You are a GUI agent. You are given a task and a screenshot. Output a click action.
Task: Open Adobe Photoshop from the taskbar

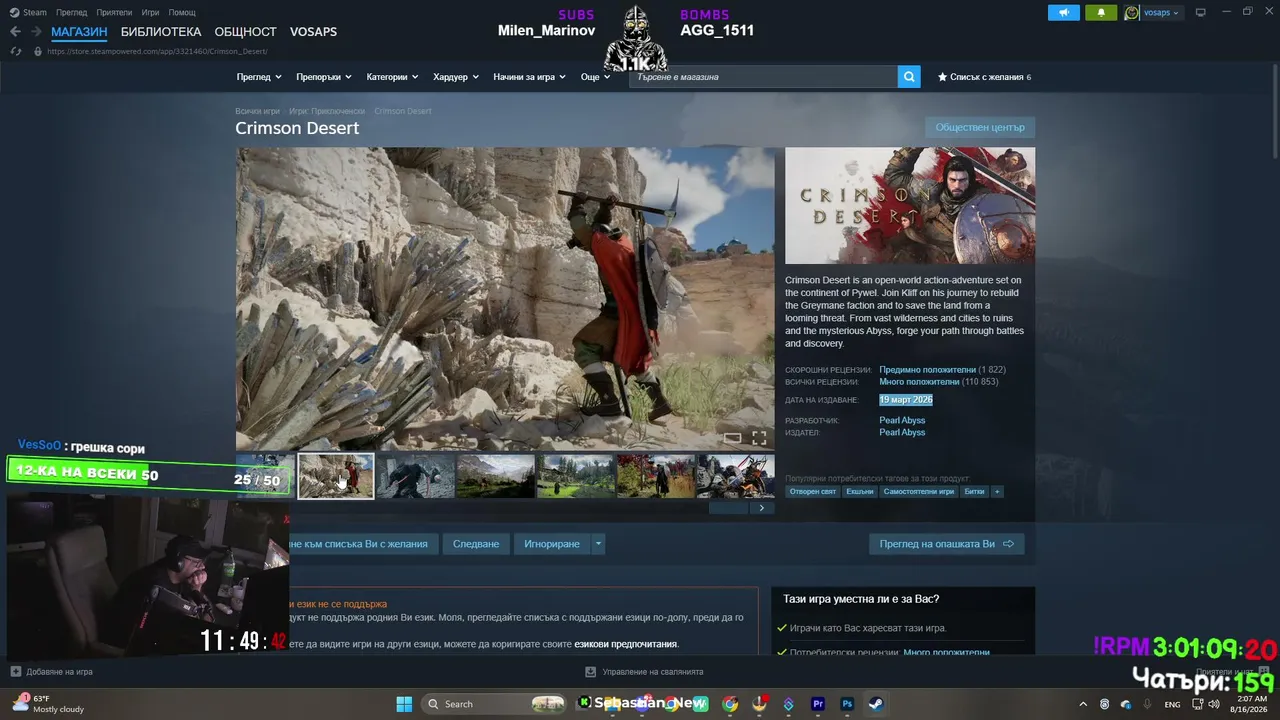tap(847, 704)
